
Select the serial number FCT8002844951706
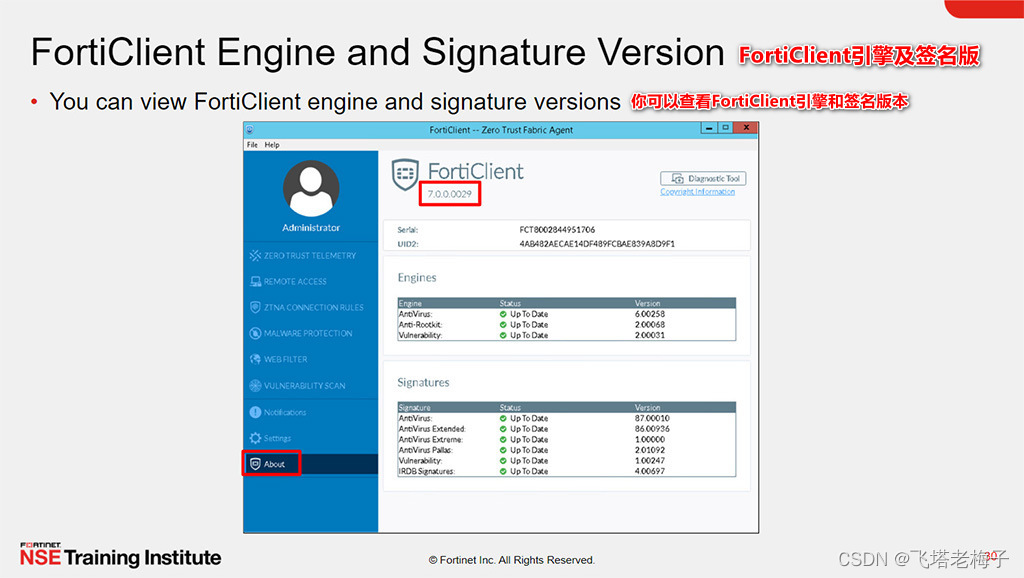coord(557,229)
